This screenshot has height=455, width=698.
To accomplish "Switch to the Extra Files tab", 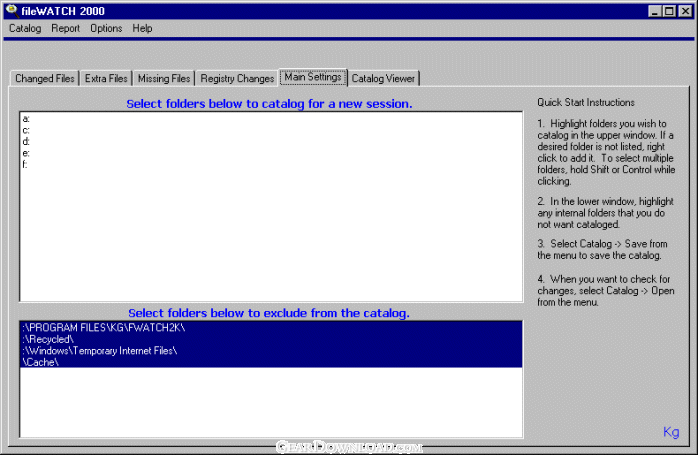I will [x=106, y=78].
